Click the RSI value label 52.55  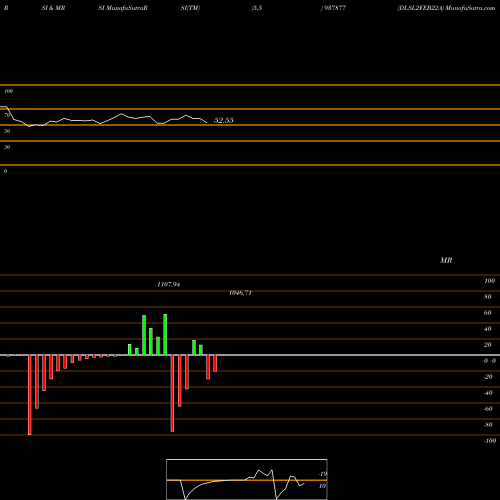point(223,120)
